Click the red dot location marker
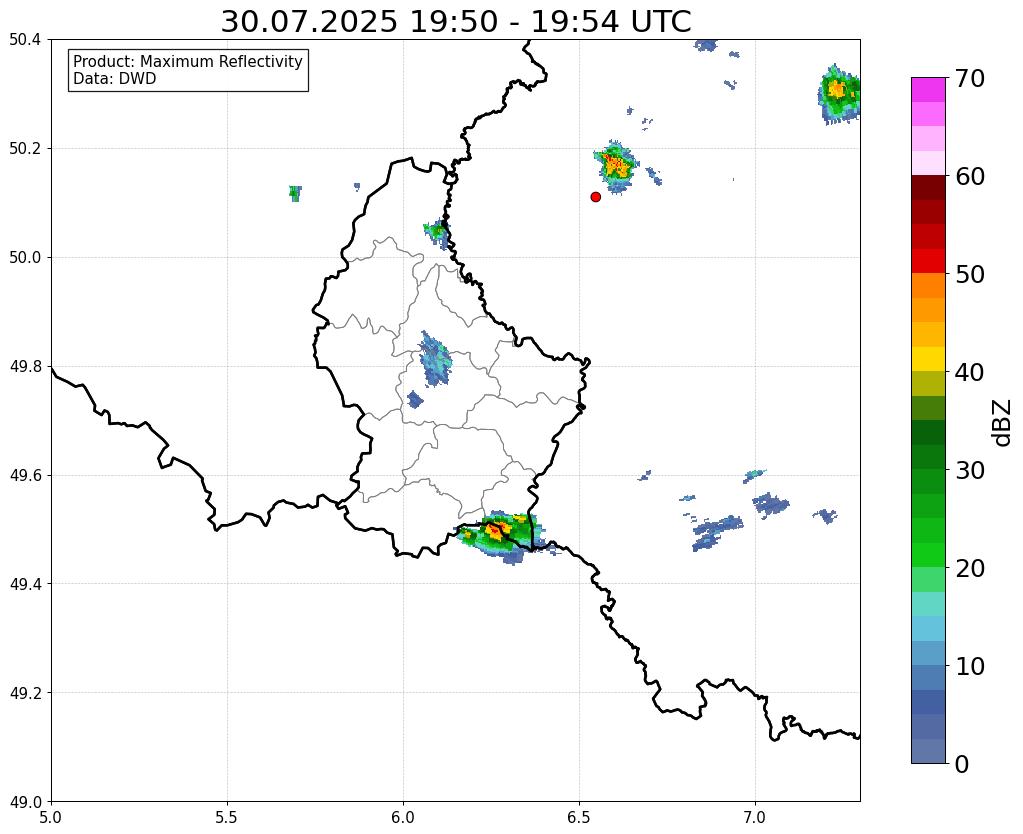Screen dimensions: 1023x834 (595, 196)
